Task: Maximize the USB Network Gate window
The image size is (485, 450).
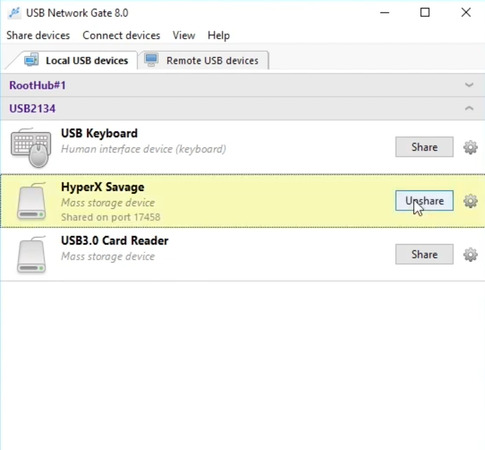Action: click(x=425, y=13)
